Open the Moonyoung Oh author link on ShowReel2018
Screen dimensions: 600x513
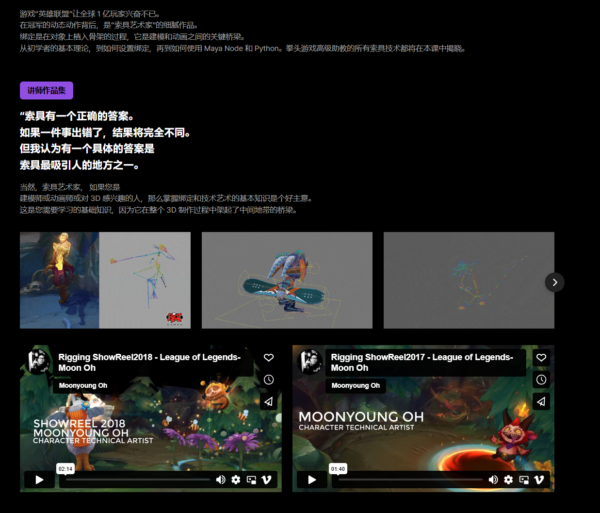click(x=83, y=386)
